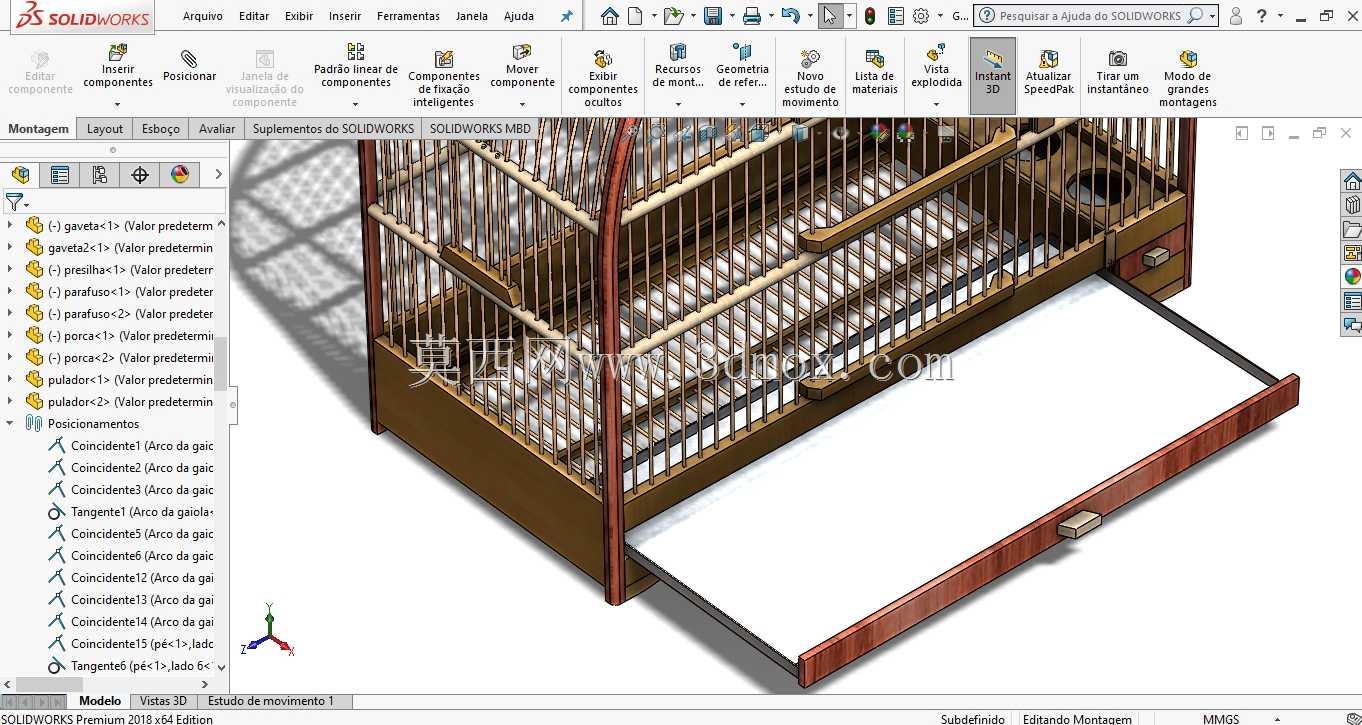Open Vistas 3D bottom tab
Image resolution: width=1362 pixels, height=725 pixels.
163,701
